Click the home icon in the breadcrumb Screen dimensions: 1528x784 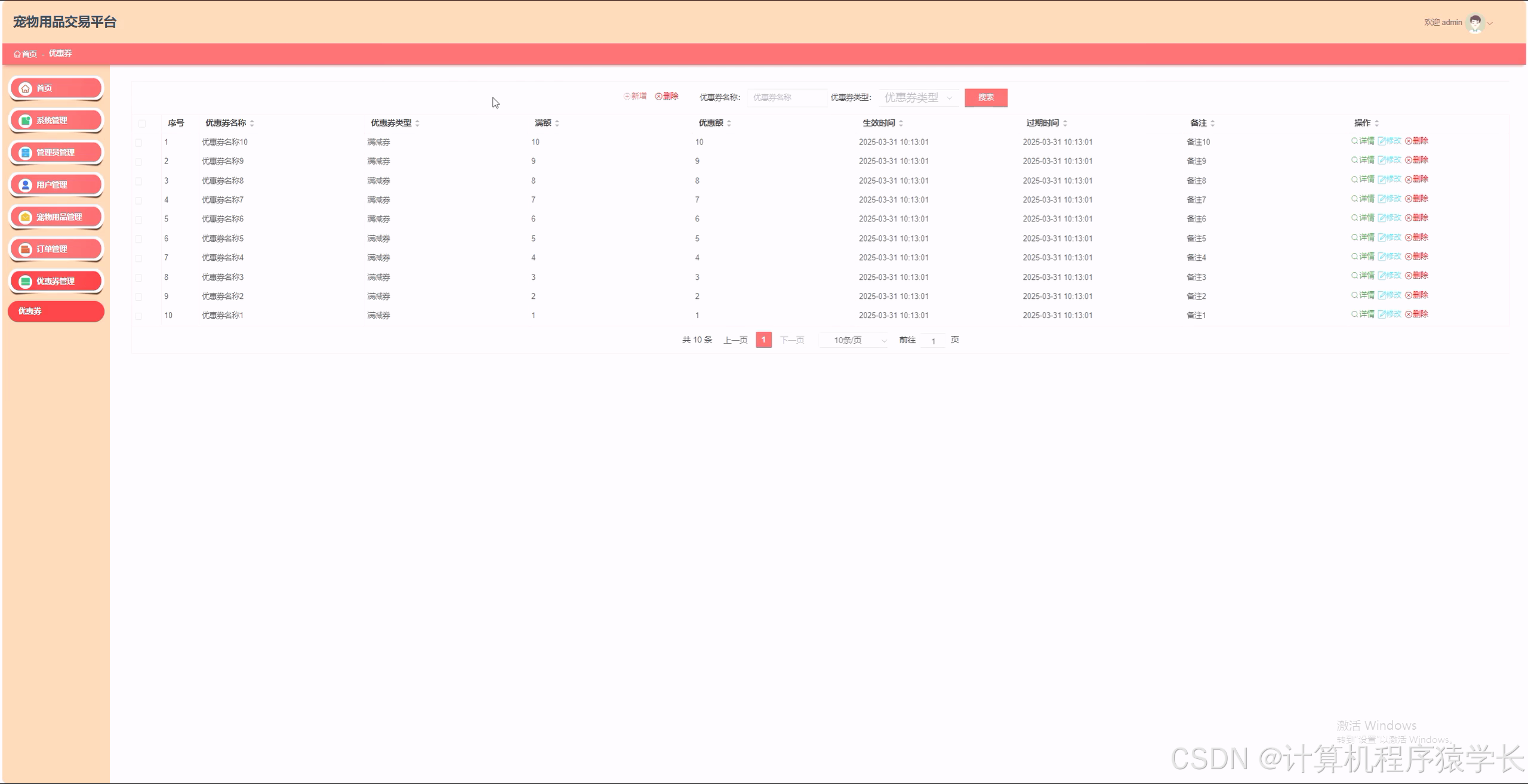pos(17,54)
